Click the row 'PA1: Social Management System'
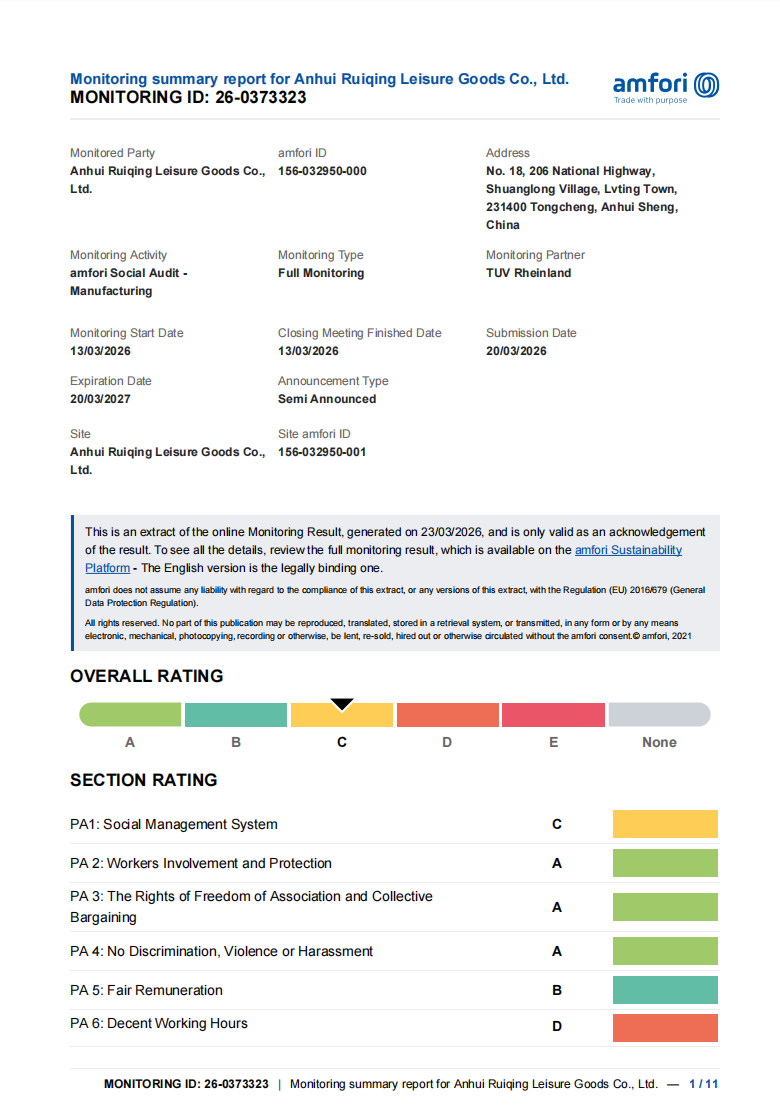 click(394, 824)
